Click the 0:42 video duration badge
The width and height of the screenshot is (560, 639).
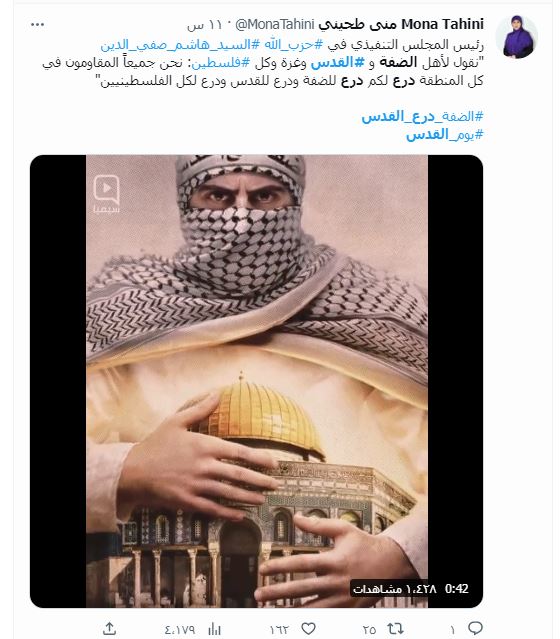pyautogui.click(x=456, y=589)
